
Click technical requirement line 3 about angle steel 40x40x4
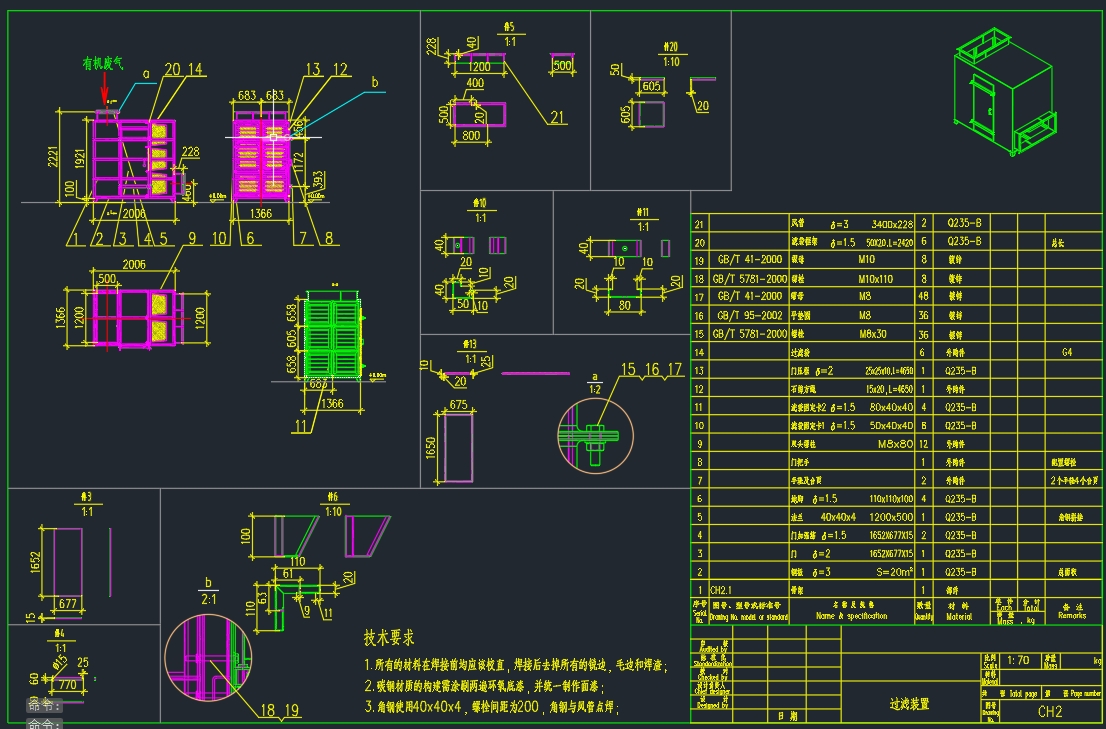[x=492, y=706]
